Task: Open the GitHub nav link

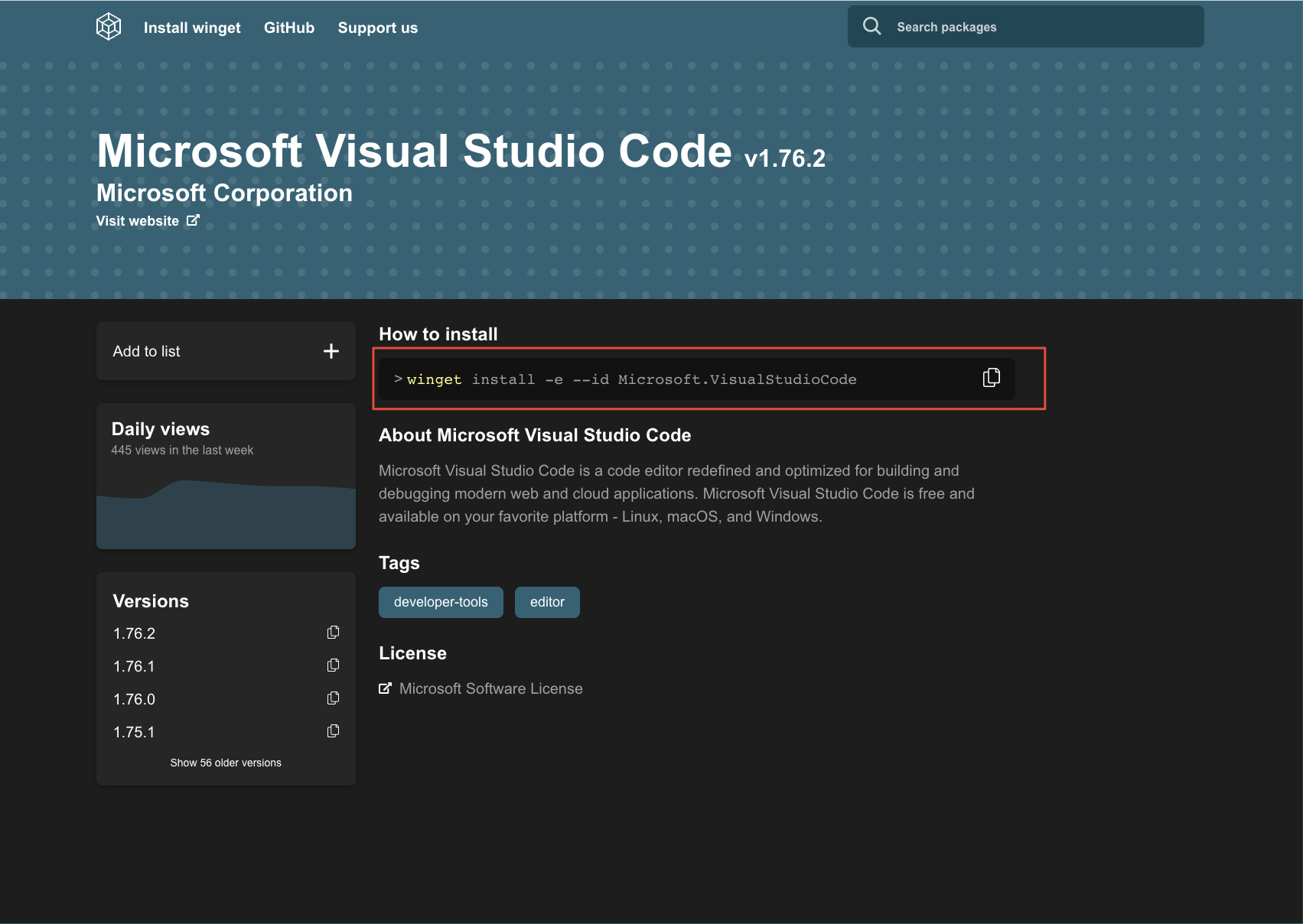Action: click(x=289, y=28)
